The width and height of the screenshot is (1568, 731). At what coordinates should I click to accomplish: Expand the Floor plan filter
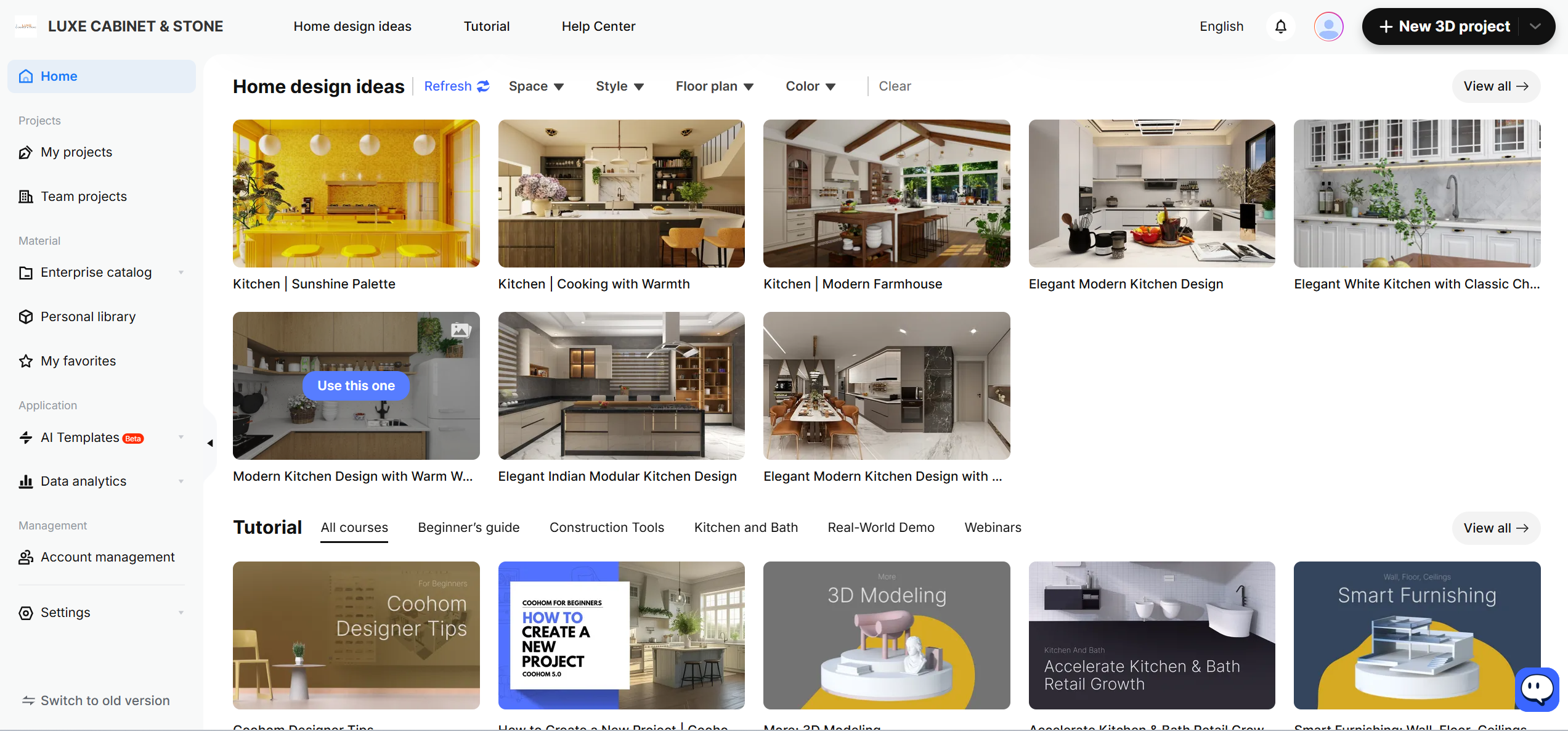click(714, 86)
